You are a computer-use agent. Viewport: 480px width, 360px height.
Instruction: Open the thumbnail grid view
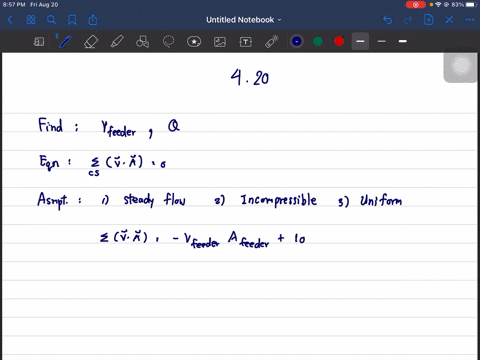click(x=31, y=20)
